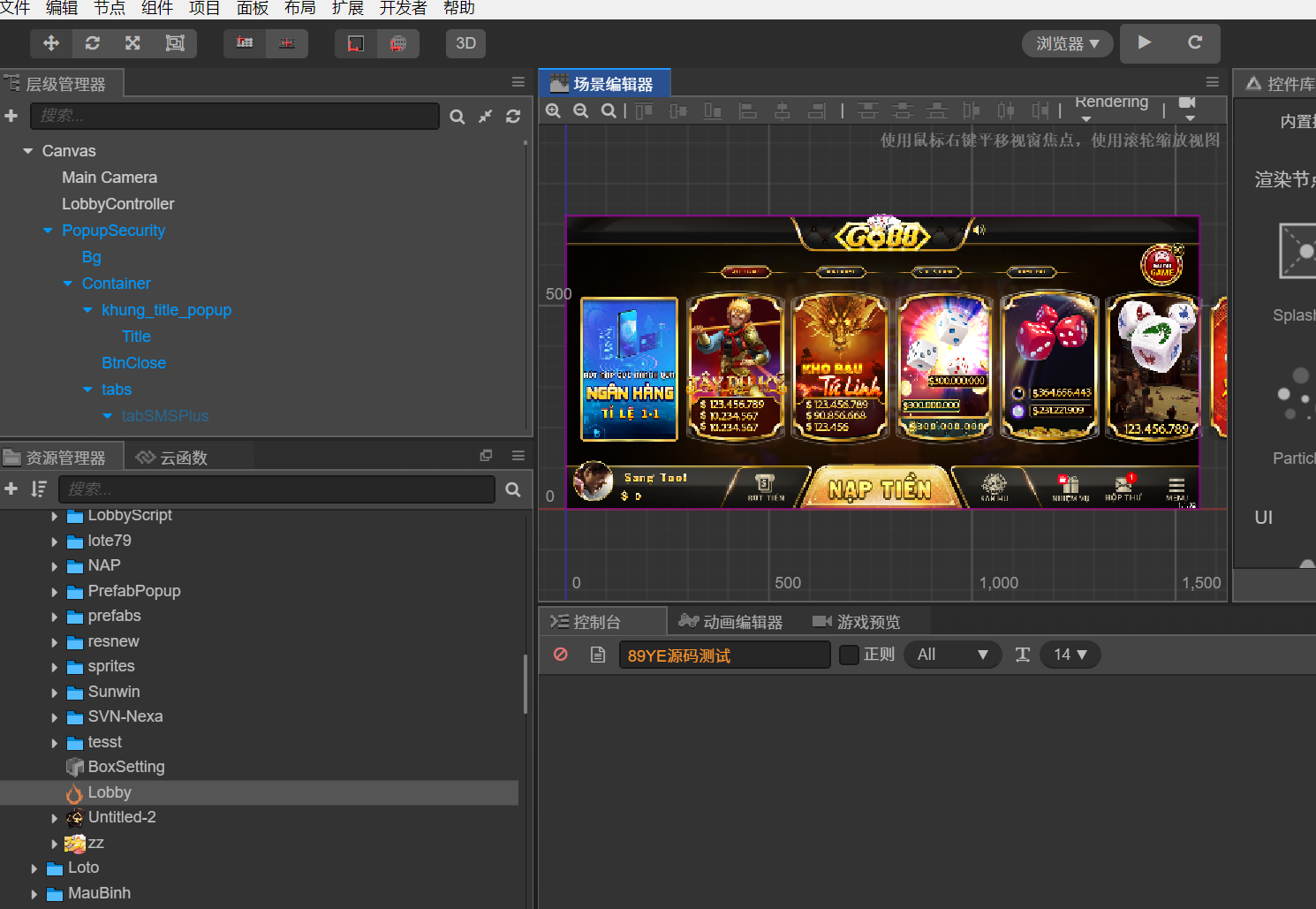Screen dimensions: 1316x909
Task: Open the Lobby scene asset
Action: pyautogui.click(x=110, y=792)
